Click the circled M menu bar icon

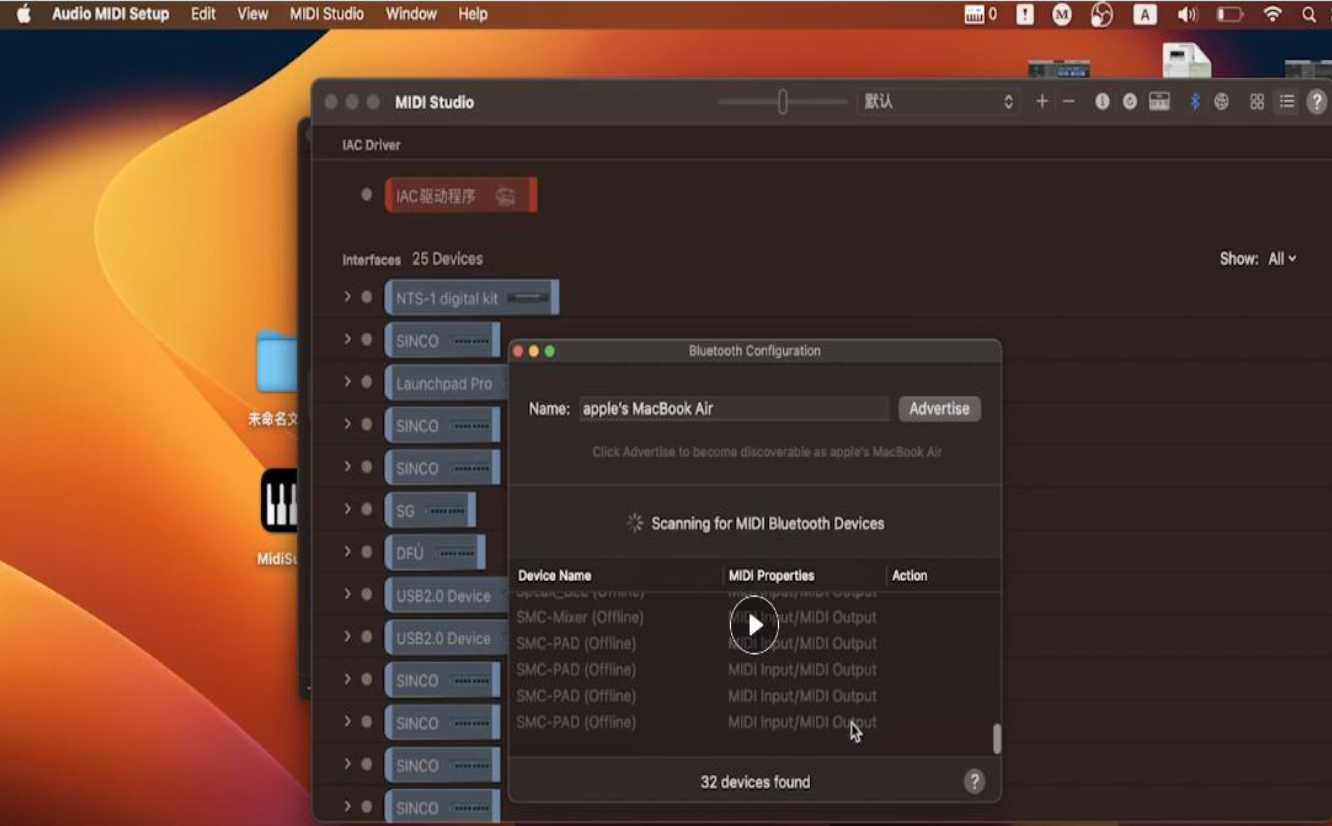coord(1062,14)
